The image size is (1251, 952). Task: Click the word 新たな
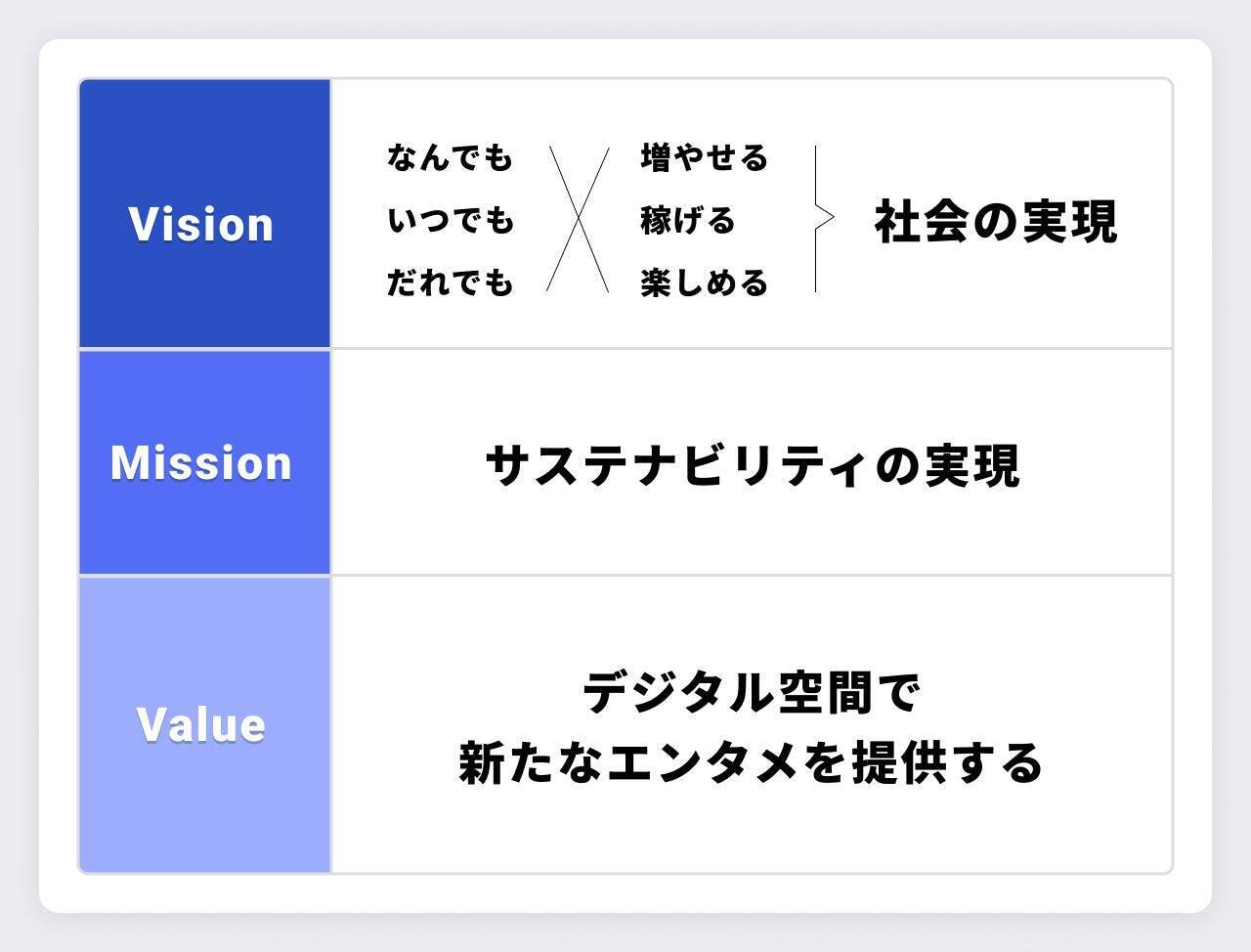click(x=531, y=762)
